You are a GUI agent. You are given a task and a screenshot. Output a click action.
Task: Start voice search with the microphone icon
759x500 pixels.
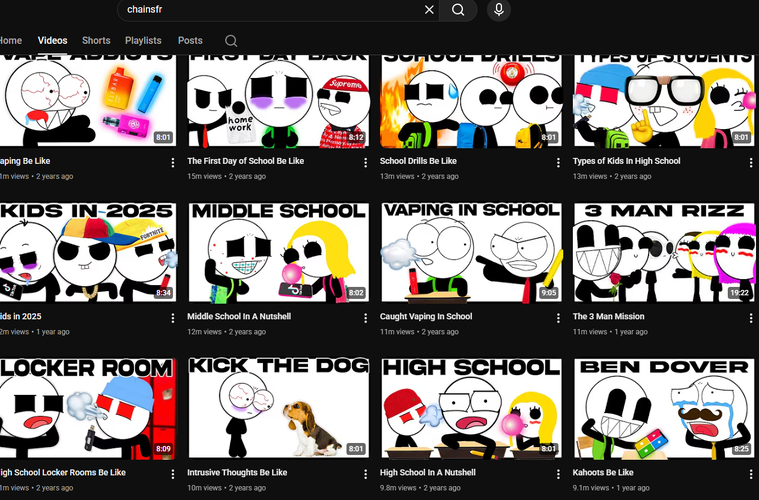click(x=498, y=10)
